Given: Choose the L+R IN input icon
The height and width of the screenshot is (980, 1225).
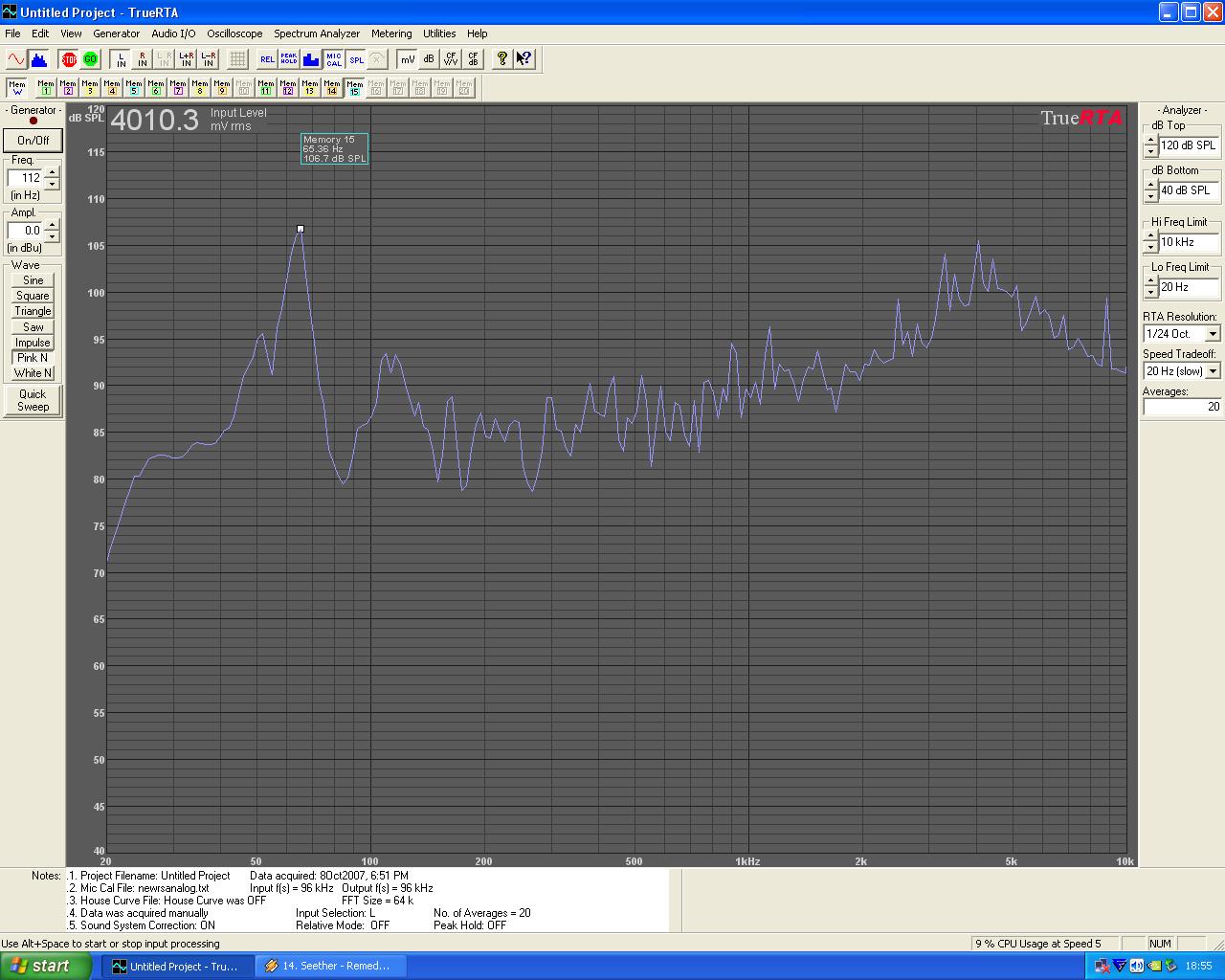Looking at the screenshot, I should pos(186,59).
